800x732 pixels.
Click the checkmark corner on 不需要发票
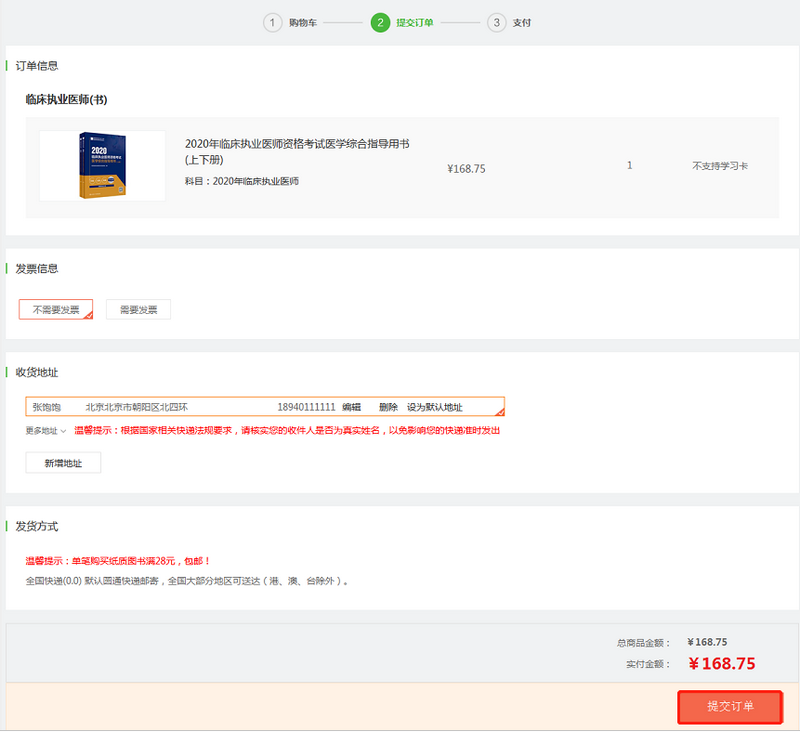pyautogui.click(x=89, y=315)
